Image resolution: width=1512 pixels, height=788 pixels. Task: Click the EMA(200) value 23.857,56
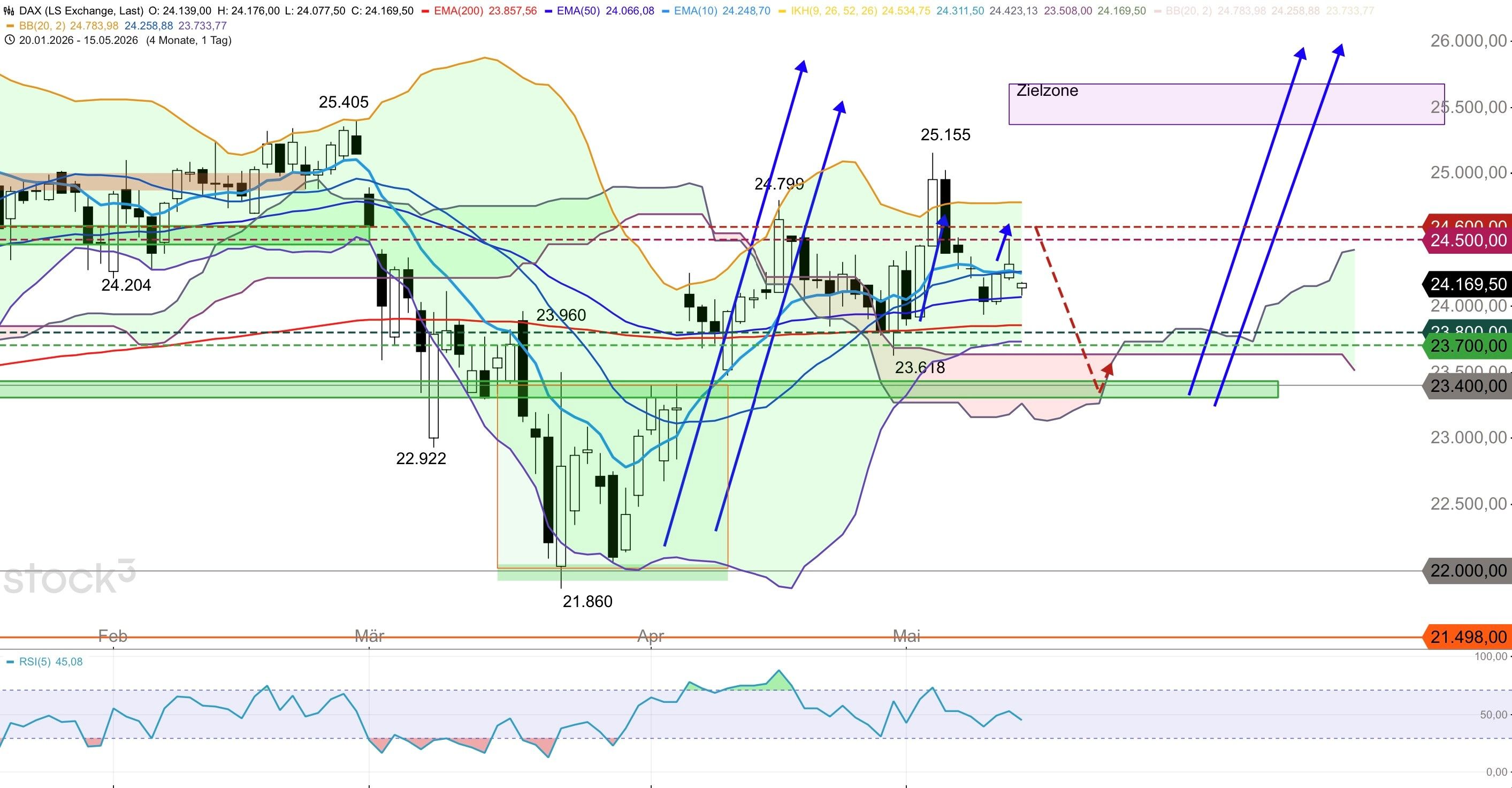(x=513, y=11)
